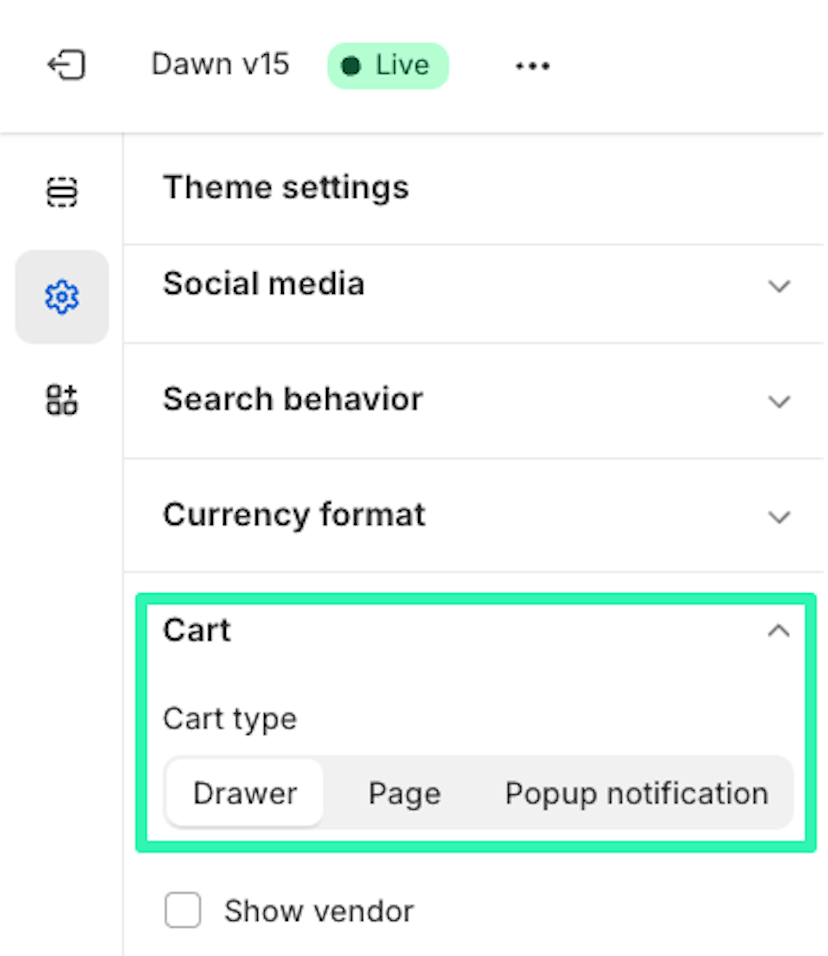828x956 pixels.
Task: Enable the Show vendor checkbox
Action: [x=183, y=910]
